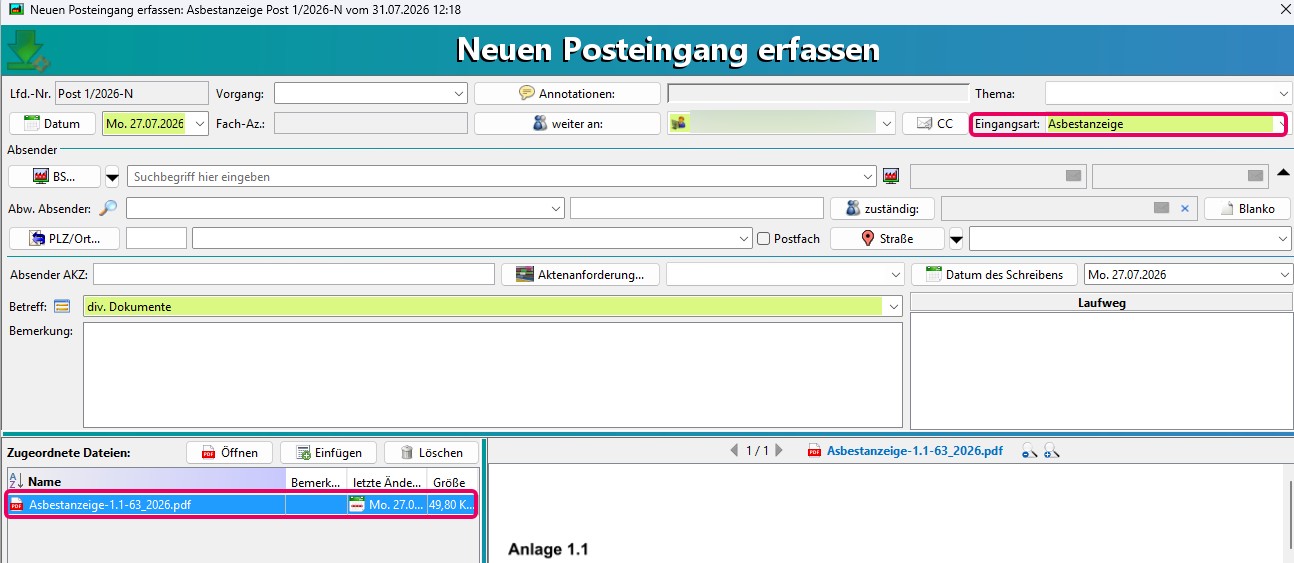The width and height of the screenshot is (1294, 563).
Task: Open the Vorgang dropdown
Action: coord(459,94)
